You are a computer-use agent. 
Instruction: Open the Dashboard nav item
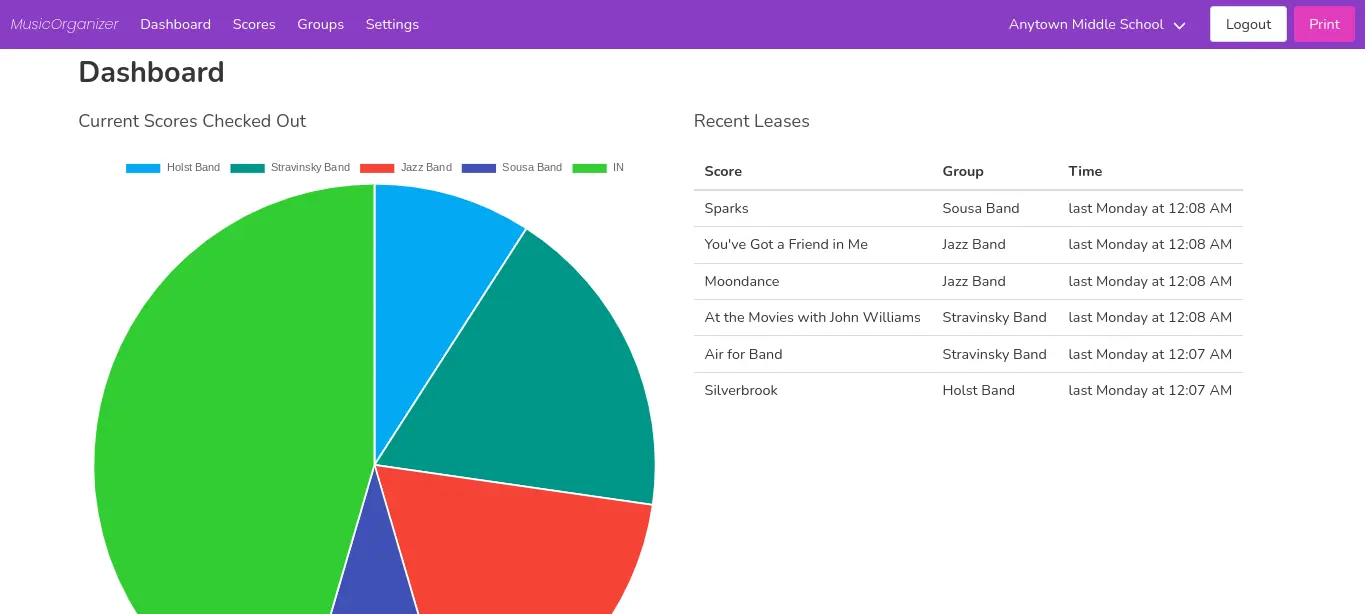(x=175, y=24)
